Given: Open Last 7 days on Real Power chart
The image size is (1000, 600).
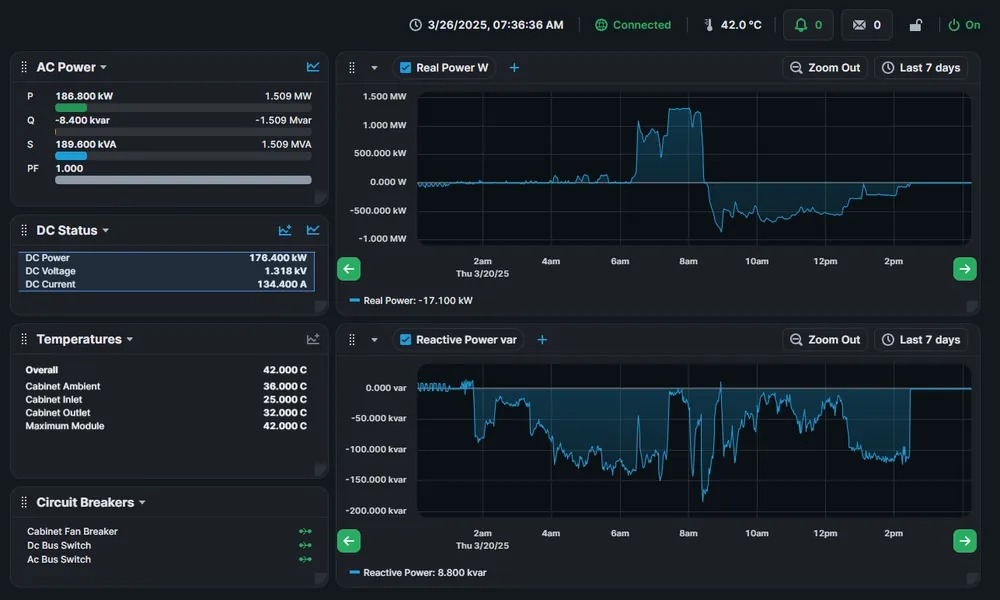Looking at the screenshot, I should click(921, 68).
